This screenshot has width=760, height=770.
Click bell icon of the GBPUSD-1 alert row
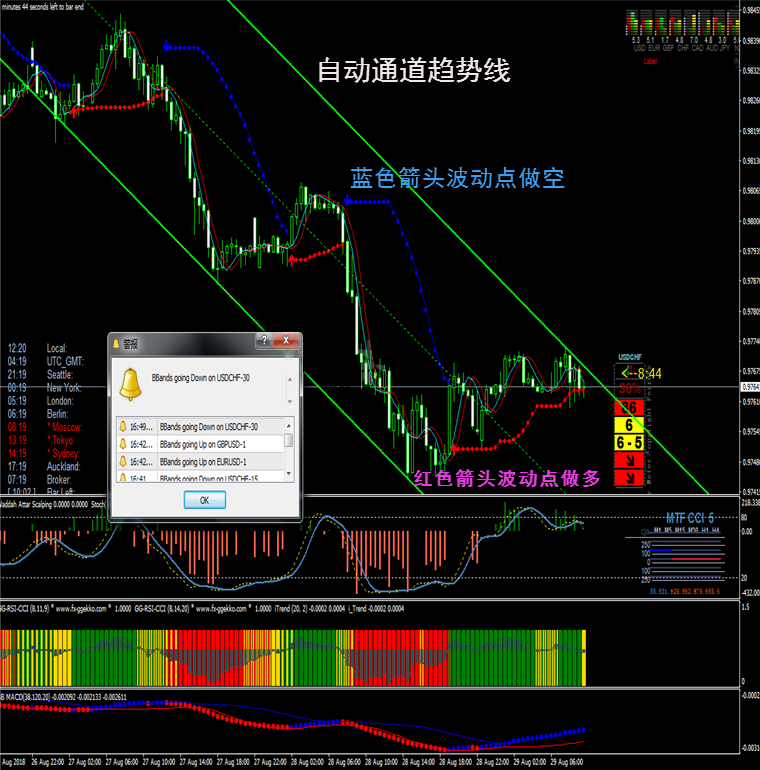pos(123,444)
